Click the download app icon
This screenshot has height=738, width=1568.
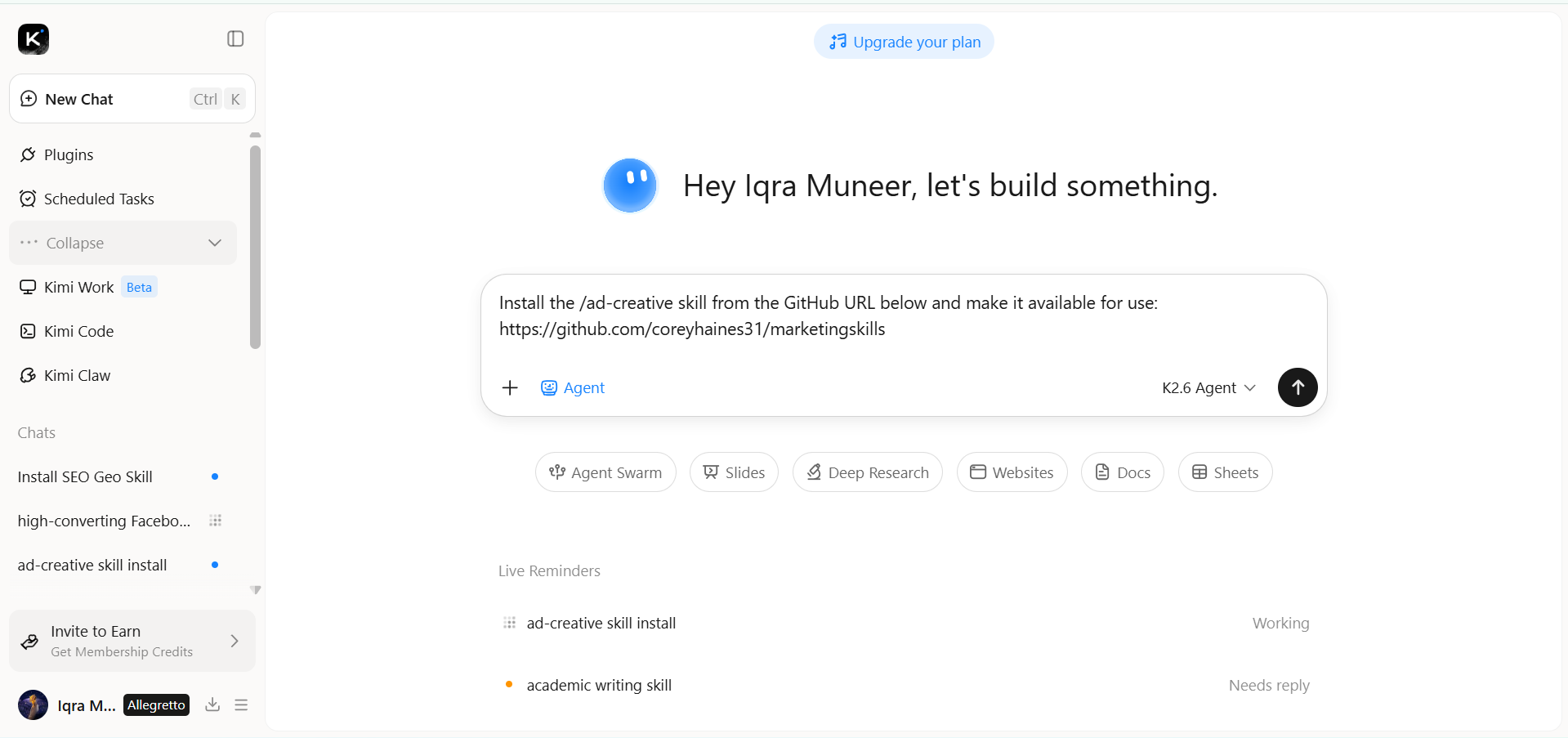[x=212, y=704]
